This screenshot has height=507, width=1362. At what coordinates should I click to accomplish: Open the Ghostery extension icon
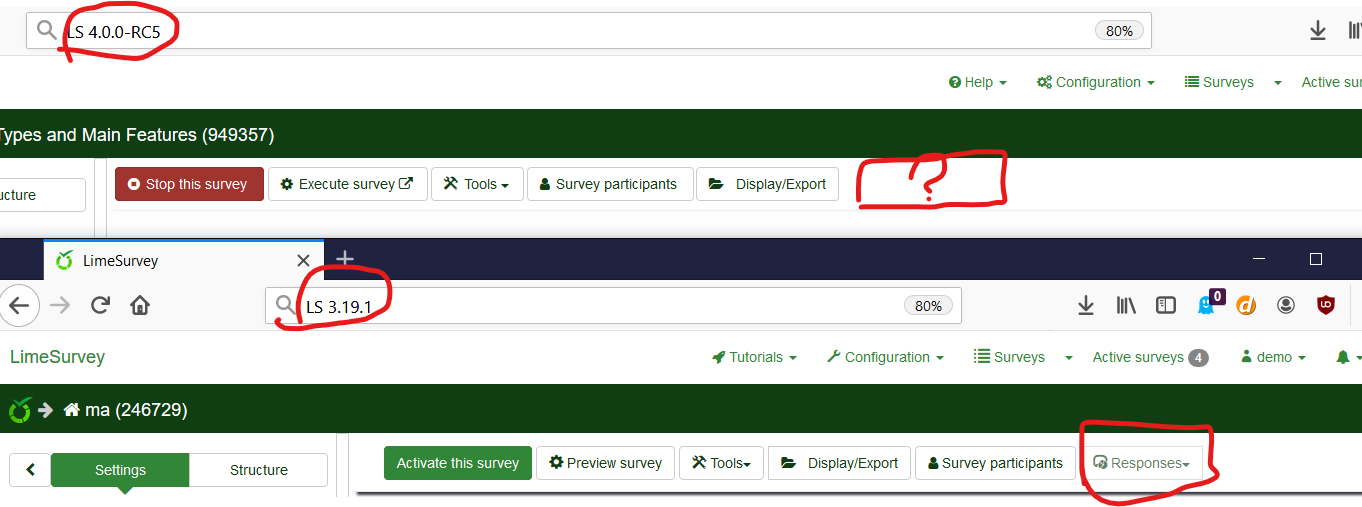(1208, 304)
